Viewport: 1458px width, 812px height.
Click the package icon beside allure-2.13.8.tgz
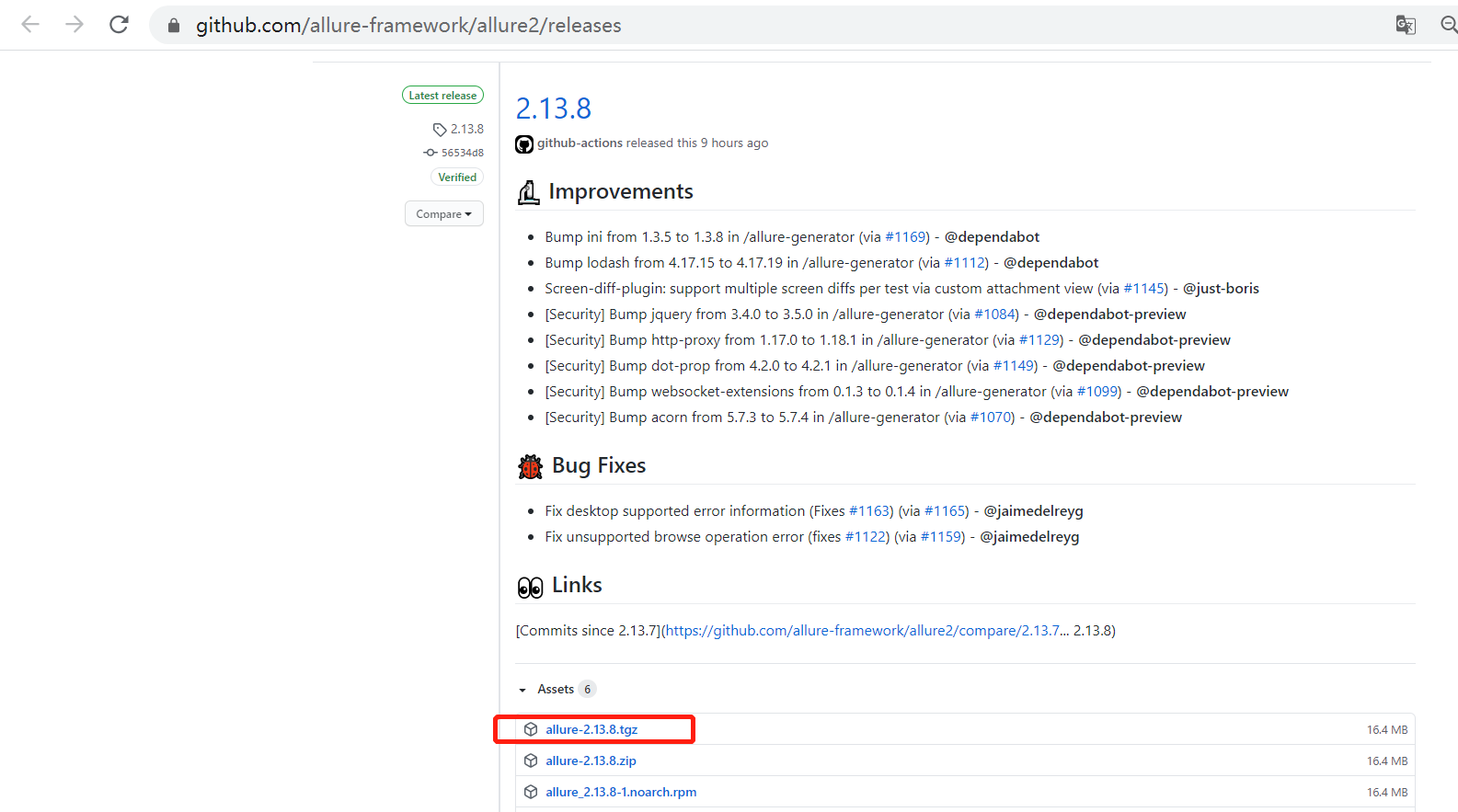[x=531, y=729]
